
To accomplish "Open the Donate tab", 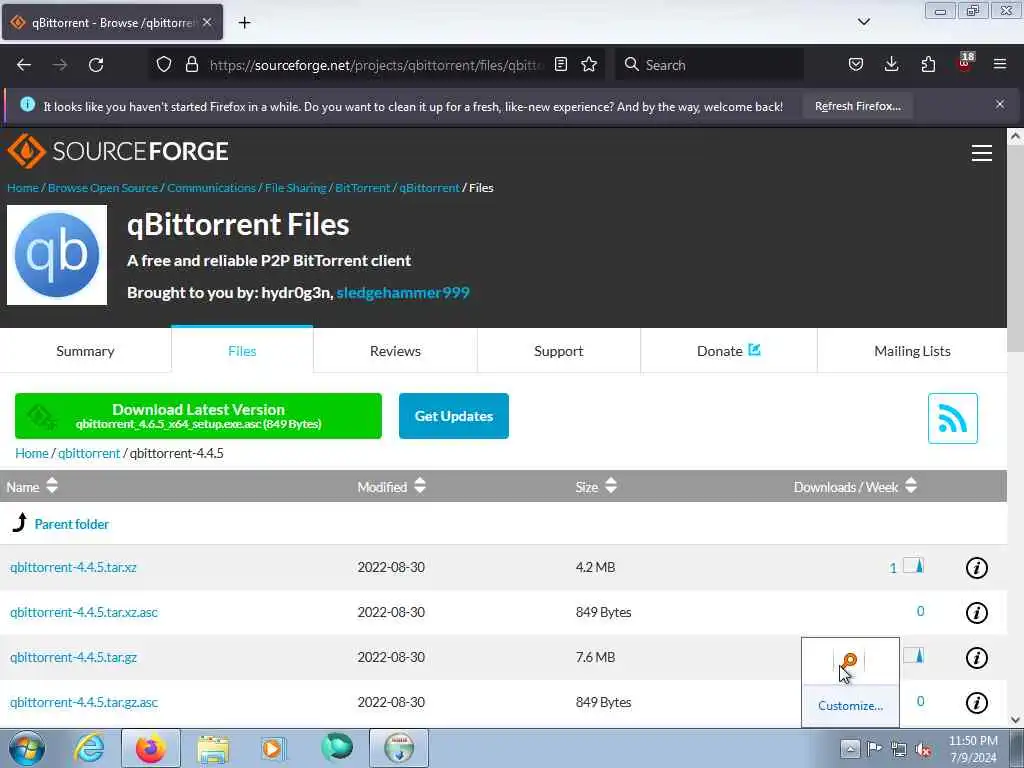I will (x=729, y=351).
